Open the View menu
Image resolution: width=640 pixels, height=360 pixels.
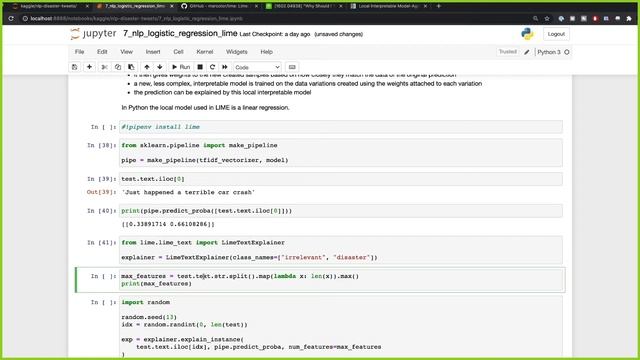click(x=127, y=52)
